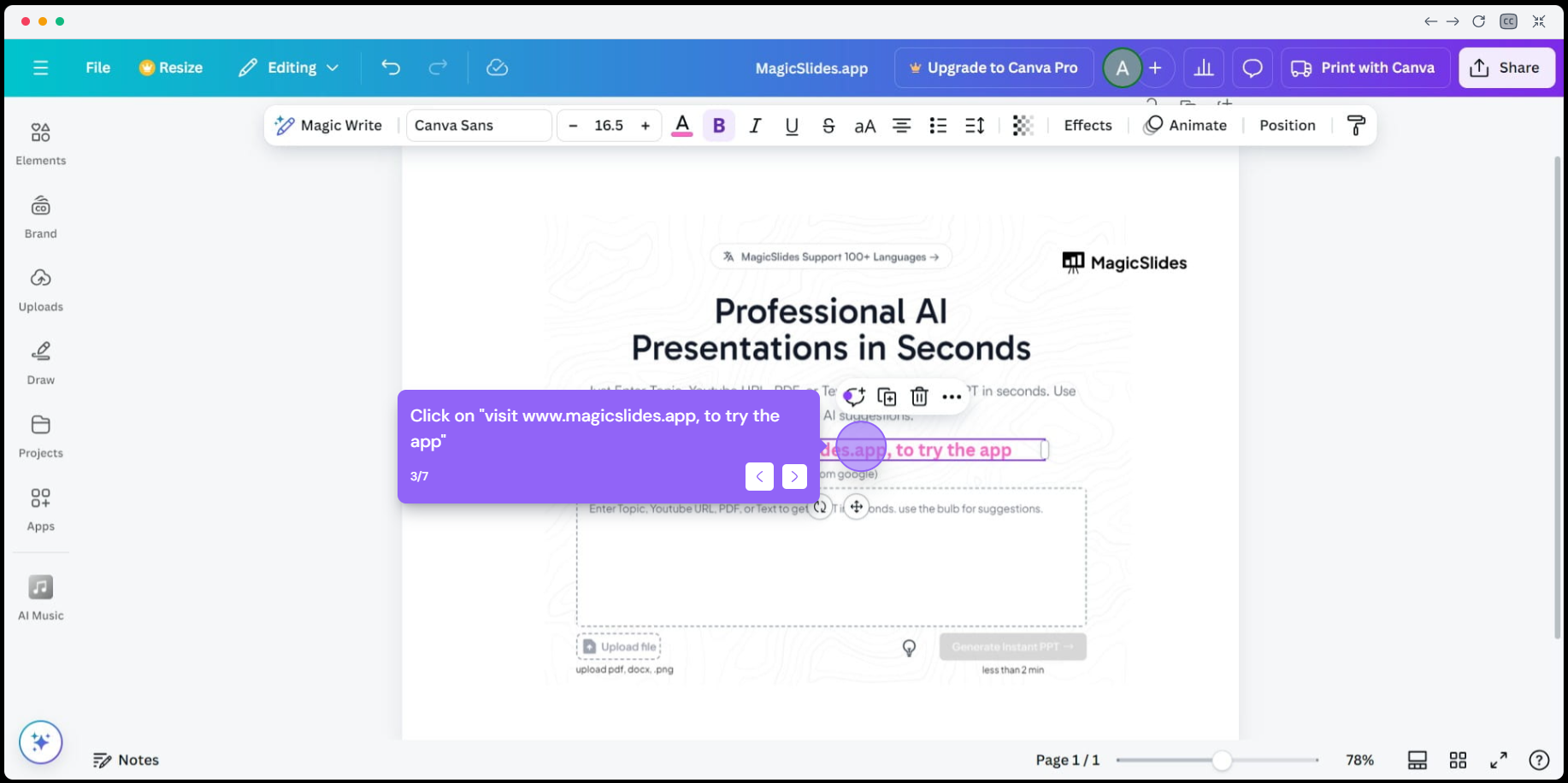
Task: Check the cloud save status icon
Action: coord(498,68)
